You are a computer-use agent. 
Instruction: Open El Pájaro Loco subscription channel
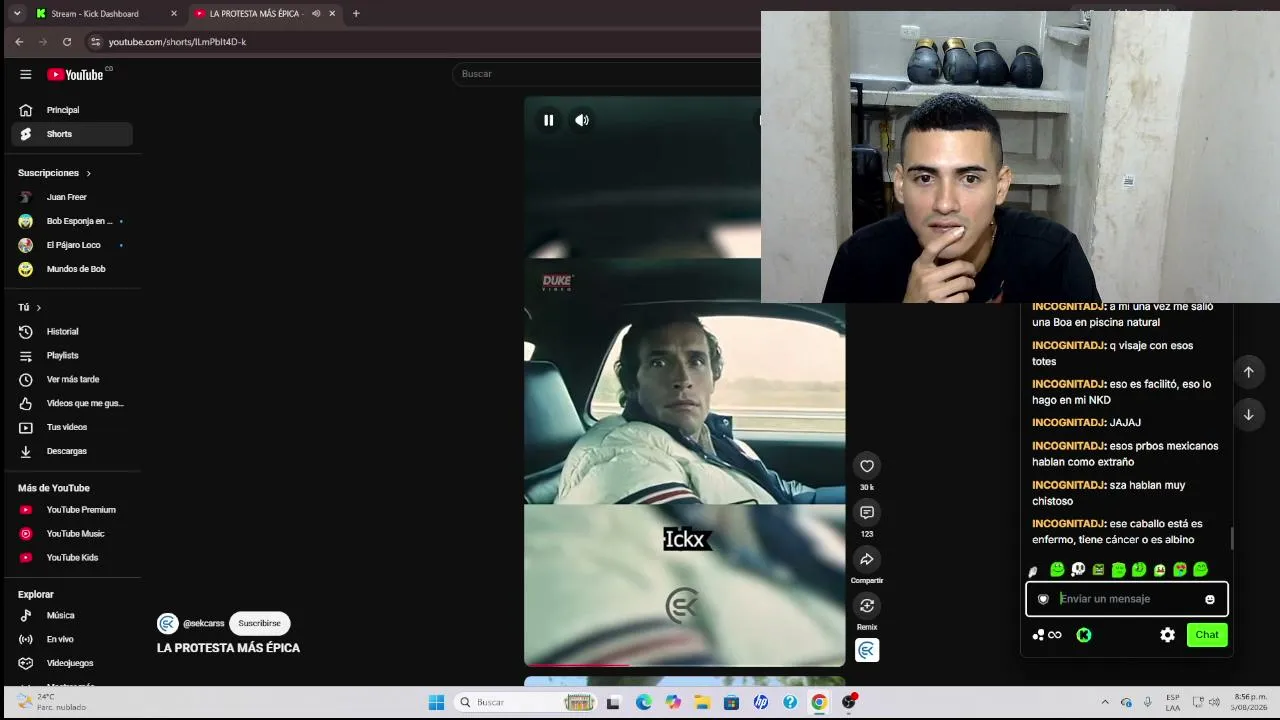coord(72,245)
